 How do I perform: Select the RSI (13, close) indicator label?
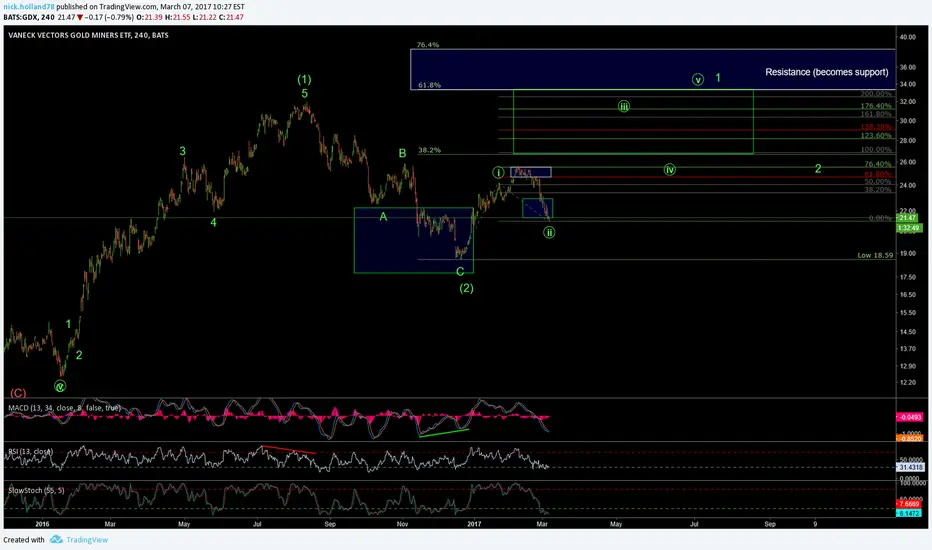pos(31,451)
